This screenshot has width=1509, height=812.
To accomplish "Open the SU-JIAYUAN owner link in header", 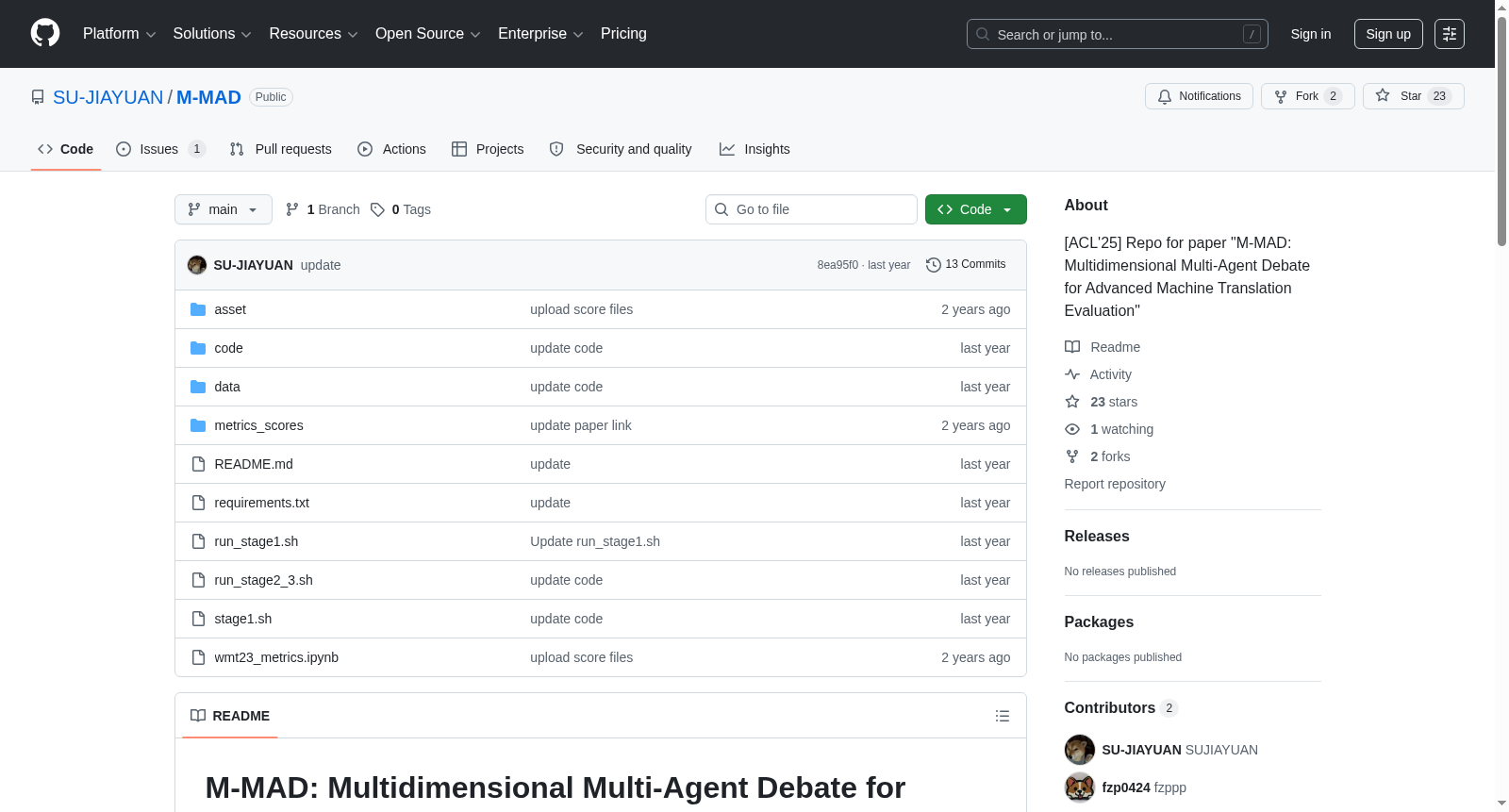I will pos(108,97).
